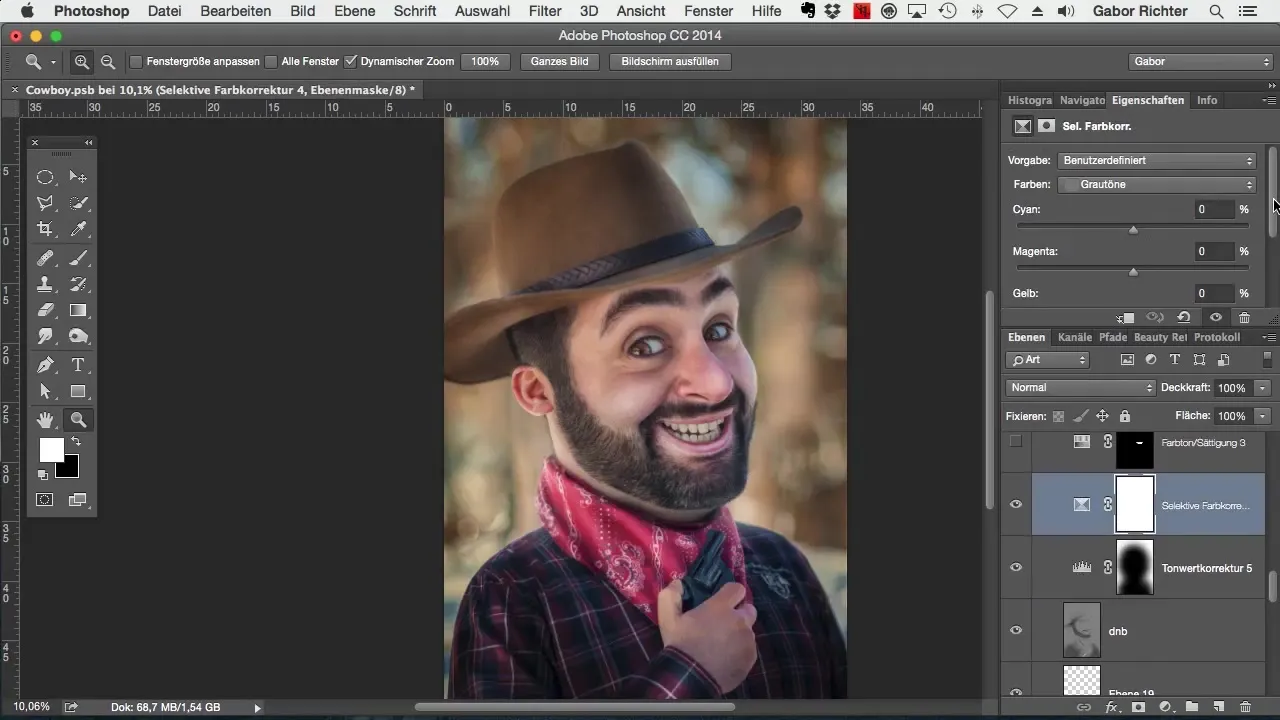Viewport: 1280px width, 720px height.
Task: Select the Eyedropper tool
Action: [78, 229]
